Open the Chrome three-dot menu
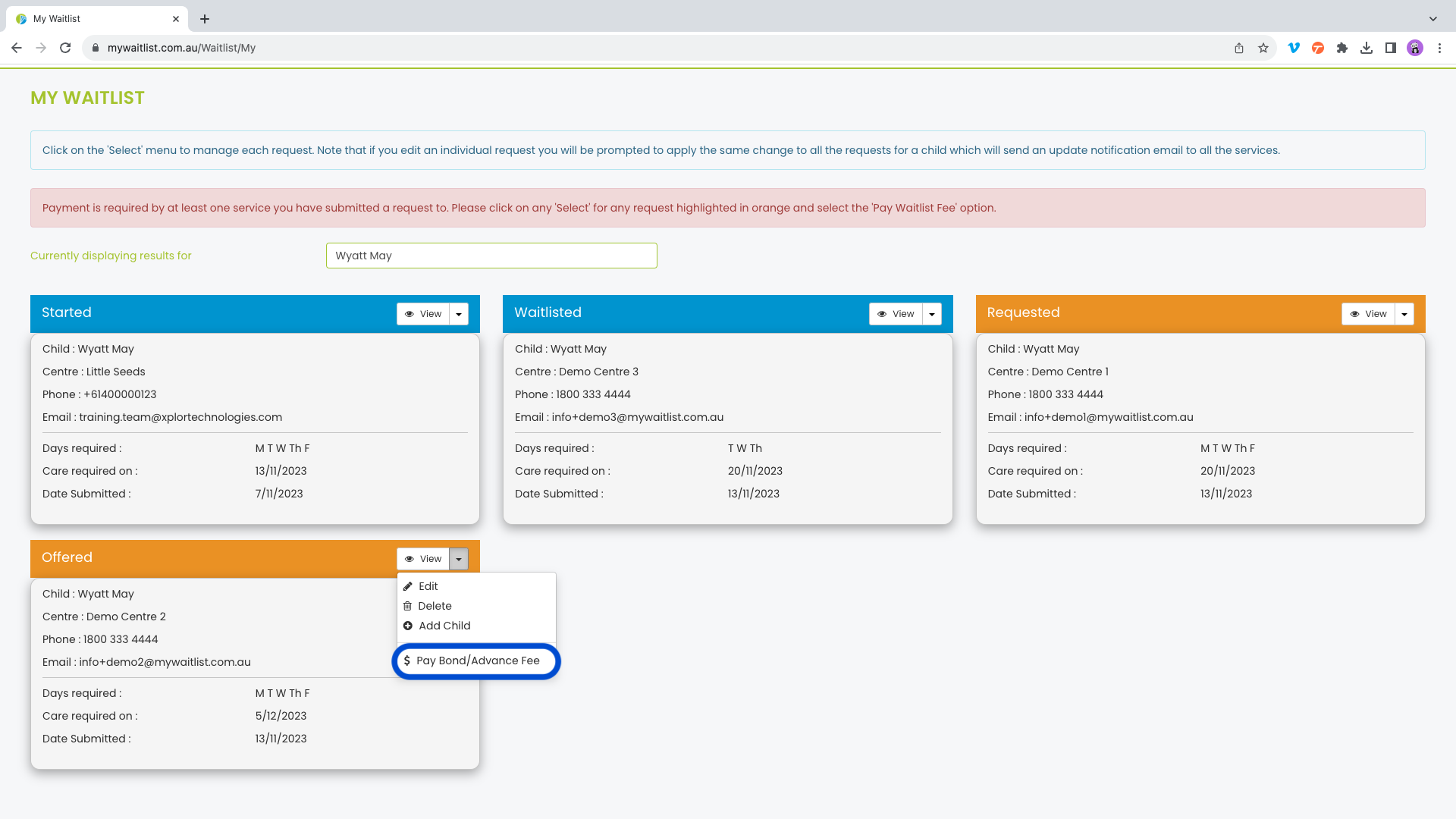Screen dimensions: 1456x819 click(x=1439, y=48)
